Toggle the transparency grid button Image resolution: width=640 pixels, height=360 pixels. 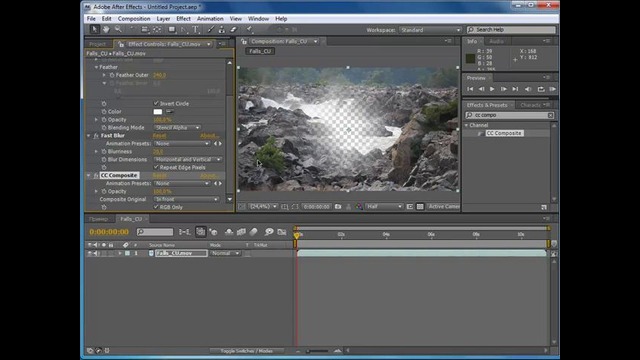420,207
